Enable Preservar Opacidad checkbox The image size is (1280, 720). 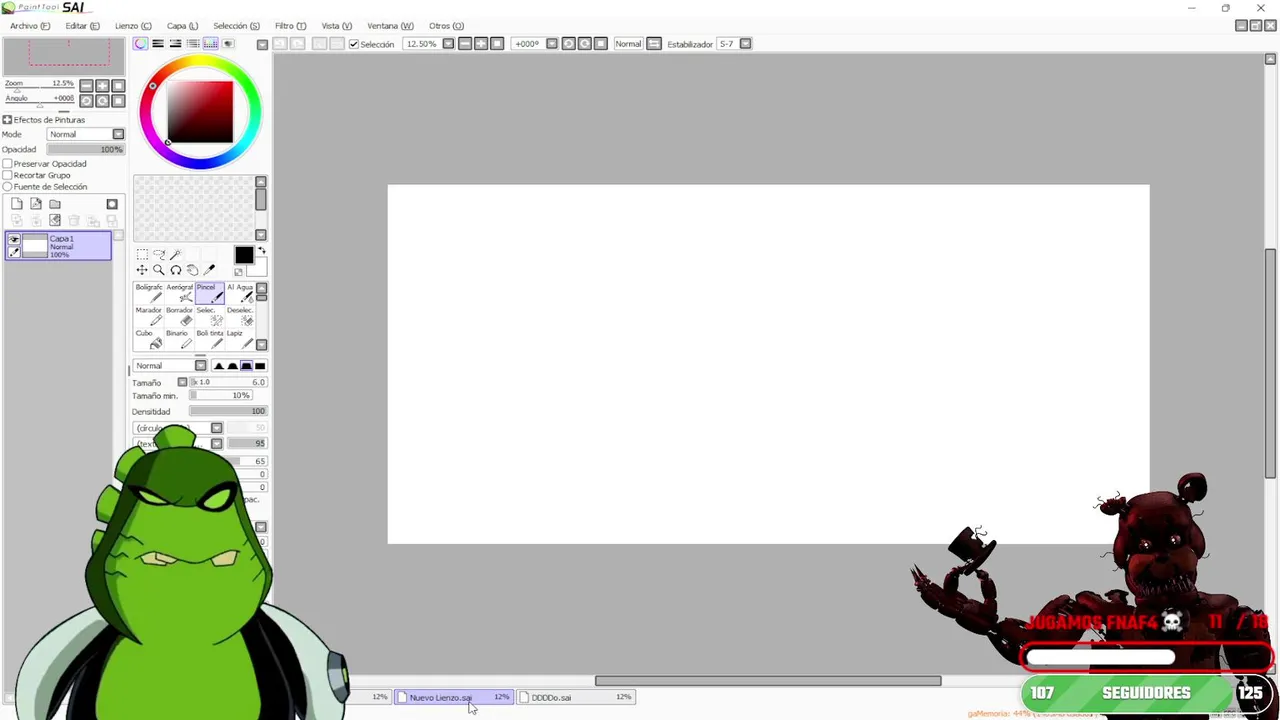point(7,164)
